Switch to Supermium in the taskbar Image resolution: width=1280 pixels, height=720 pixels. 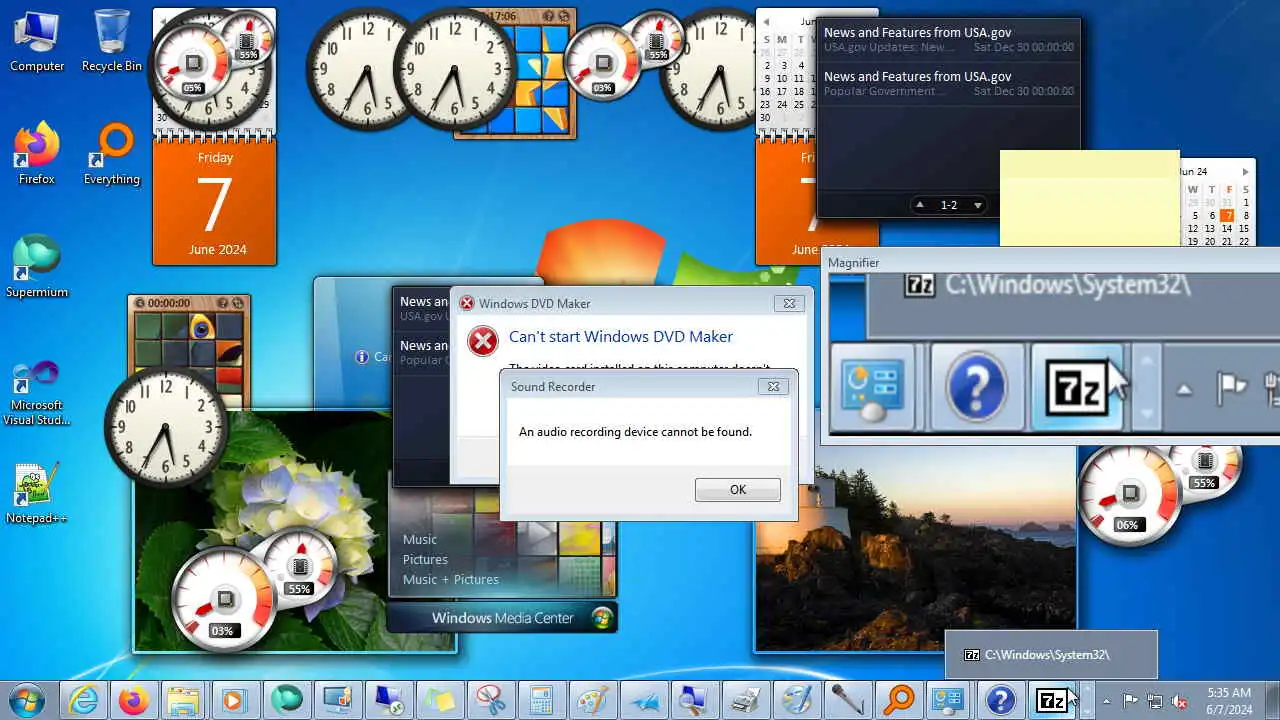(287, 701)
